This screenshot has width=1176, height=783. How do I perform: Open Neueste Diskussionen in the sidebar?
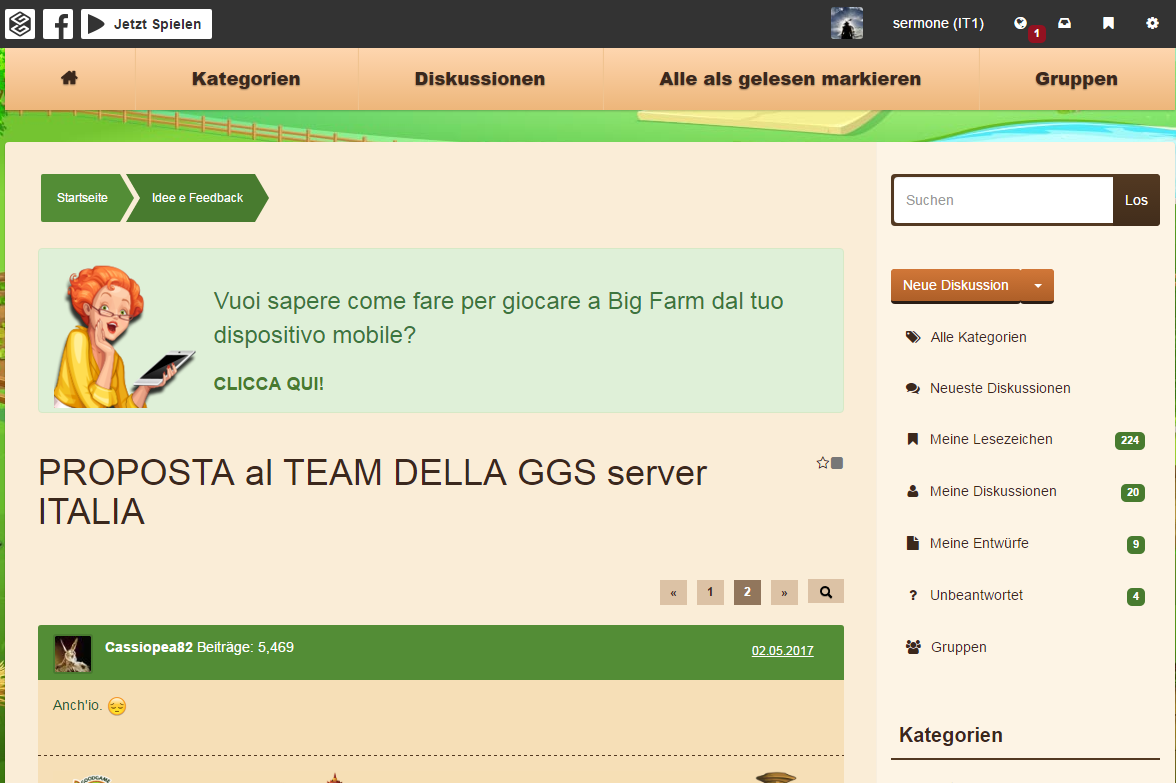(1000, 388)
